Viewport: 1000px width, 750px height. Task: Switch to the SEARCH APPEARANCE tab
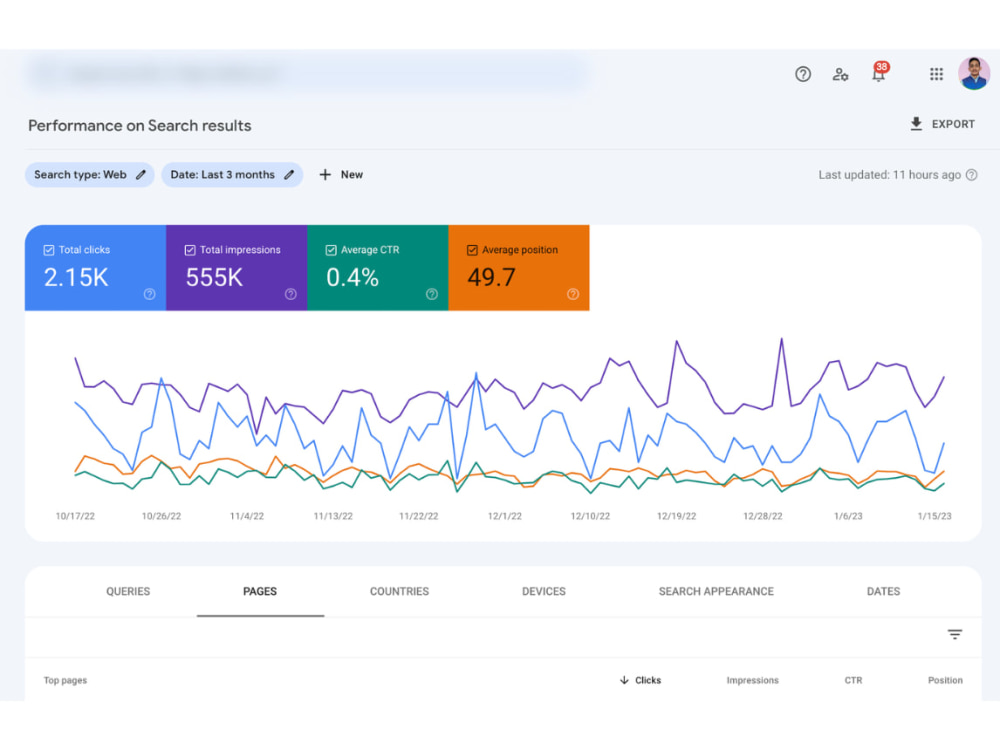(716, 591)
